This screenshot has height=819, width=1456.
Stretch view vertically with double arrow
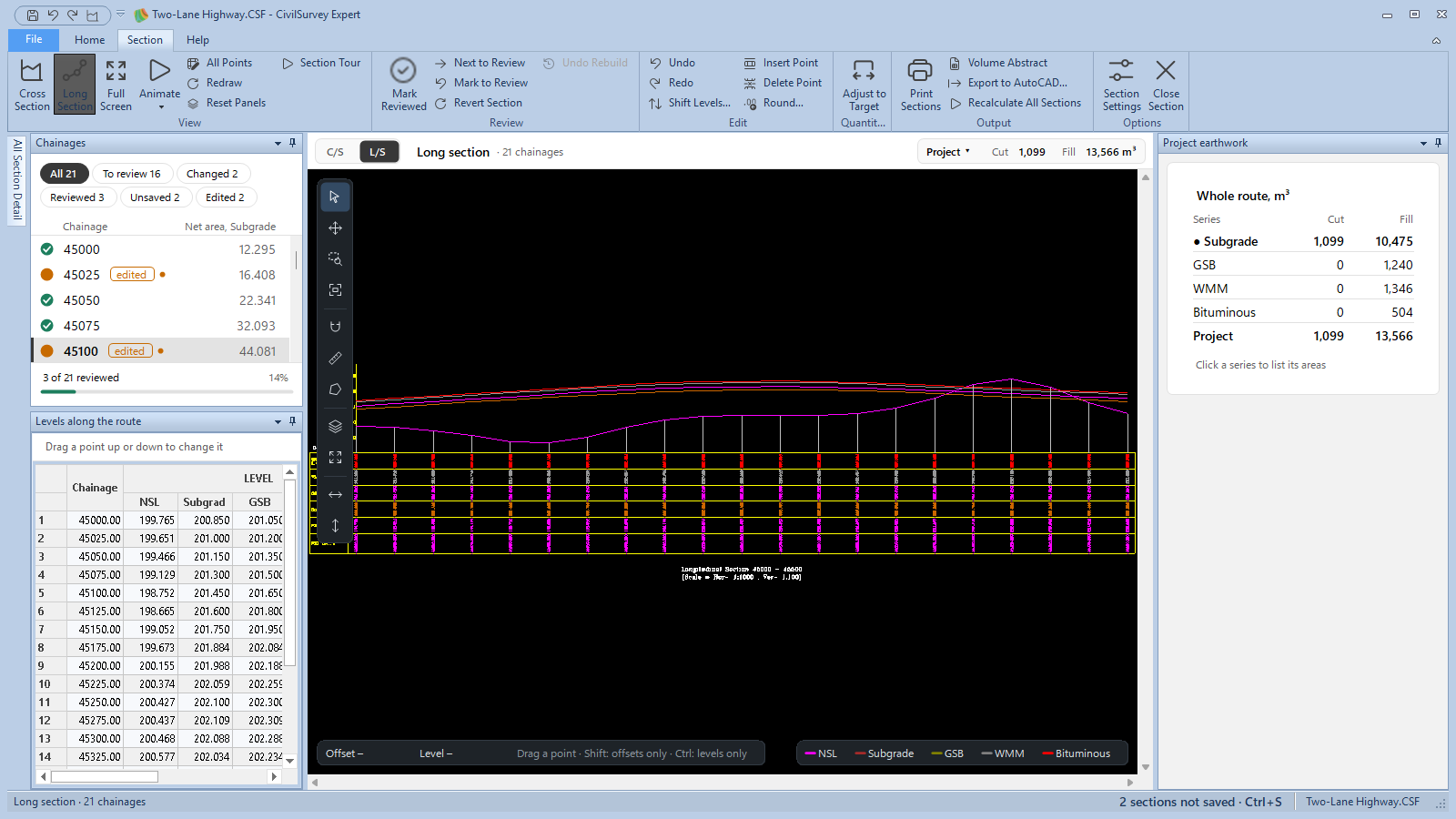click(335, 525)
